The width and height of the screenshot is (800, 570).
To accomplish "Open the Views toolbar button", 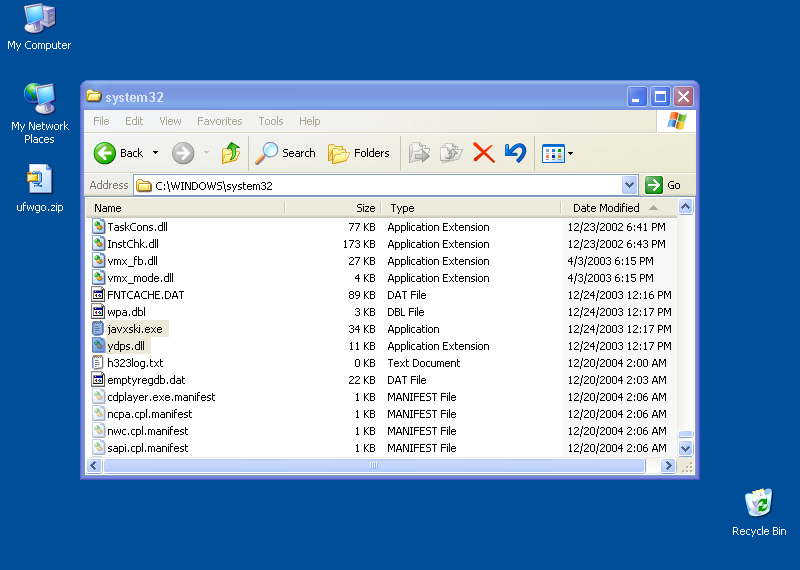I will tap(557, 153).
